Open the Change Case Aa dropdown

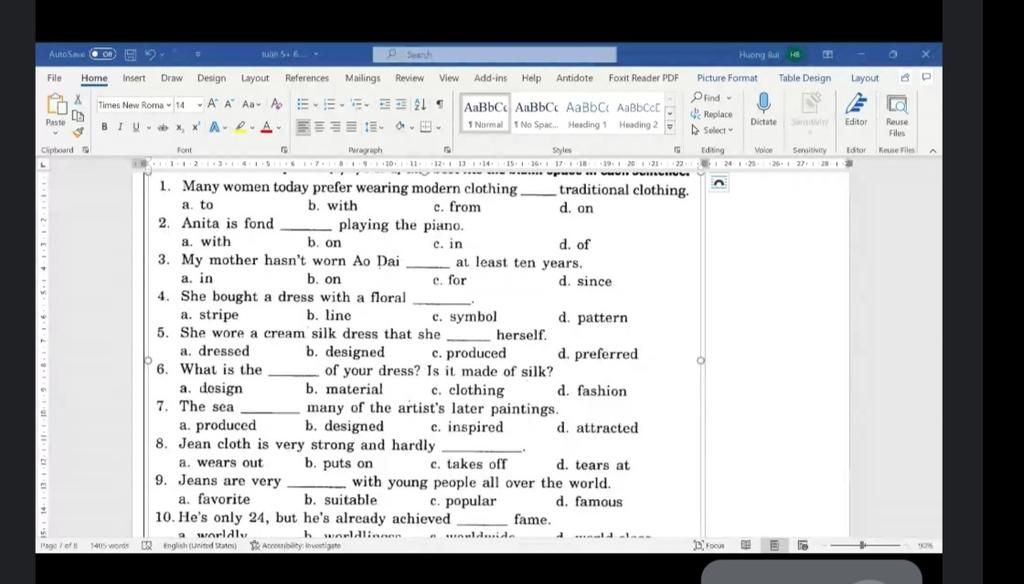251,105
